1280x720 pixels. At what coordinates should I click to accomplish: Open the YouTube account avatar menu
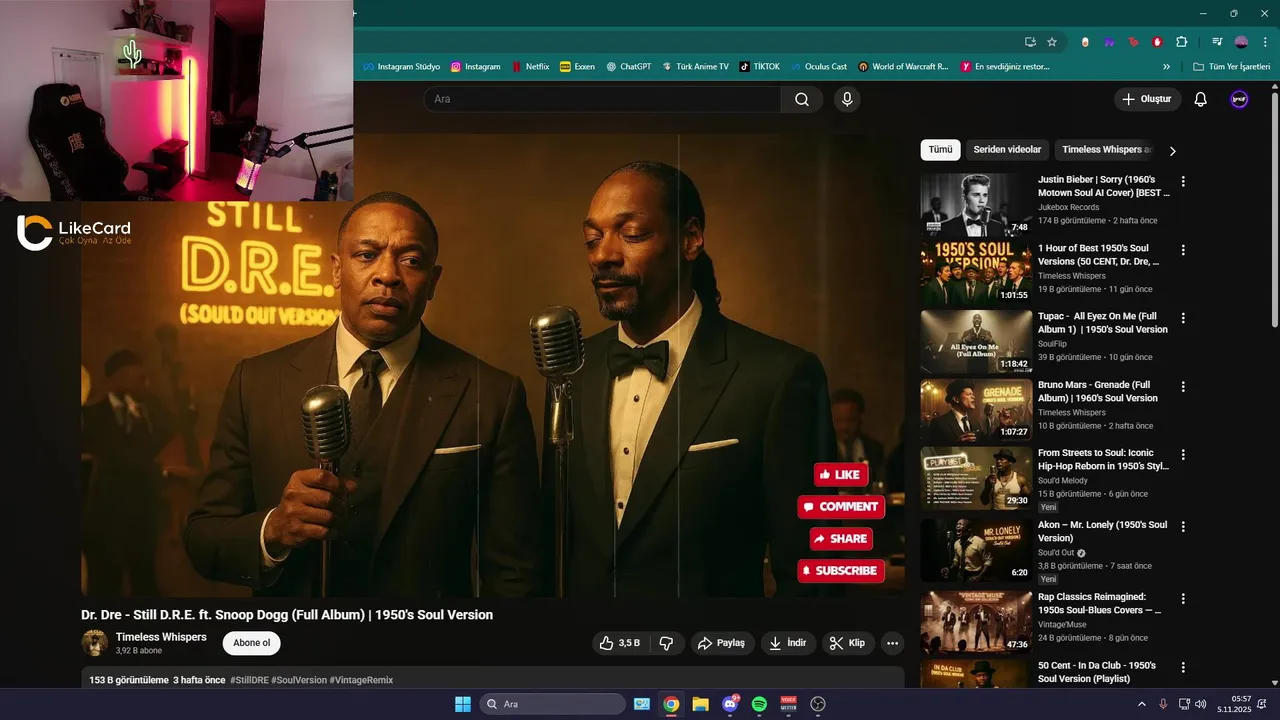point(1239,99)
